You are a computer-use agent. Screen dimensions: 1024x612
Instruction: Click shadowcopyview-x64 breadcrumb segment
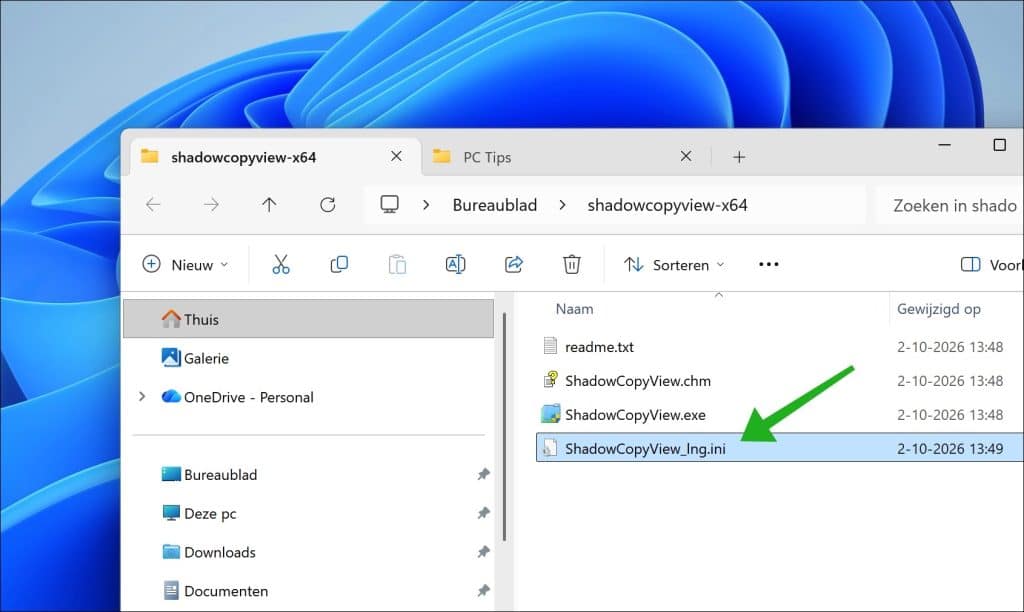(x=667, y=205)
